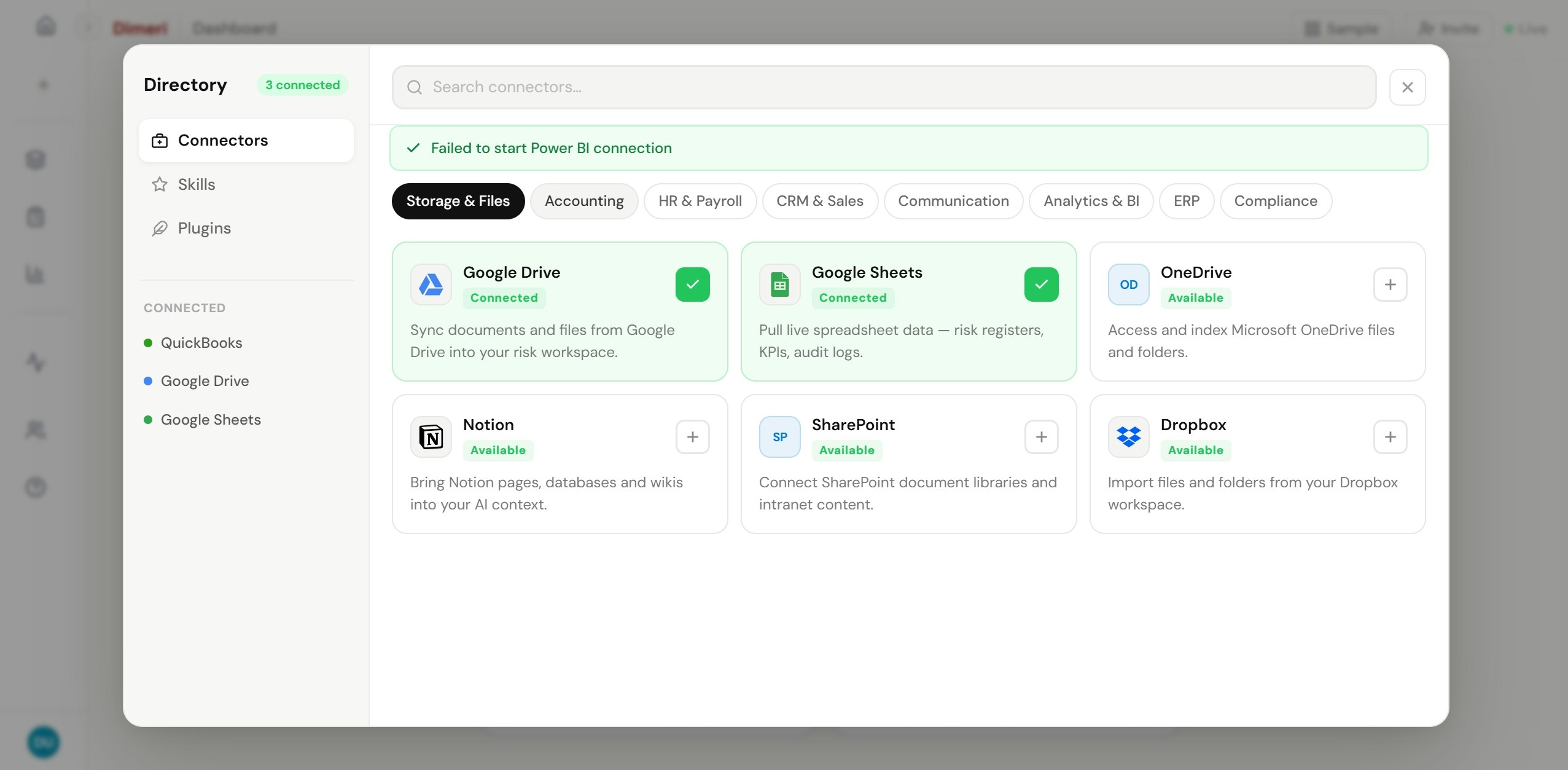This screenshot has width=1568, height=770.
Task: Click the SharePoint SP icon
Action: tap(779, 437)
